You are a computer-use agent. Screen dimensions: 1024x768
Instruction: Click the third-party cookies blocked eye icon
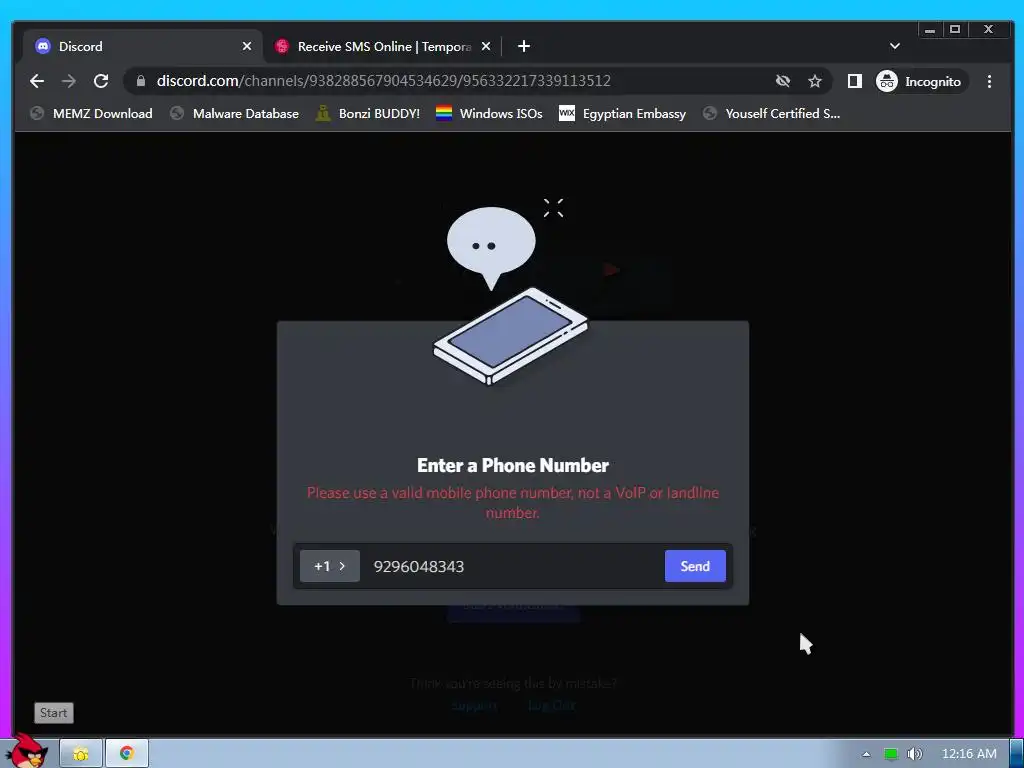[x=782, y=81]
